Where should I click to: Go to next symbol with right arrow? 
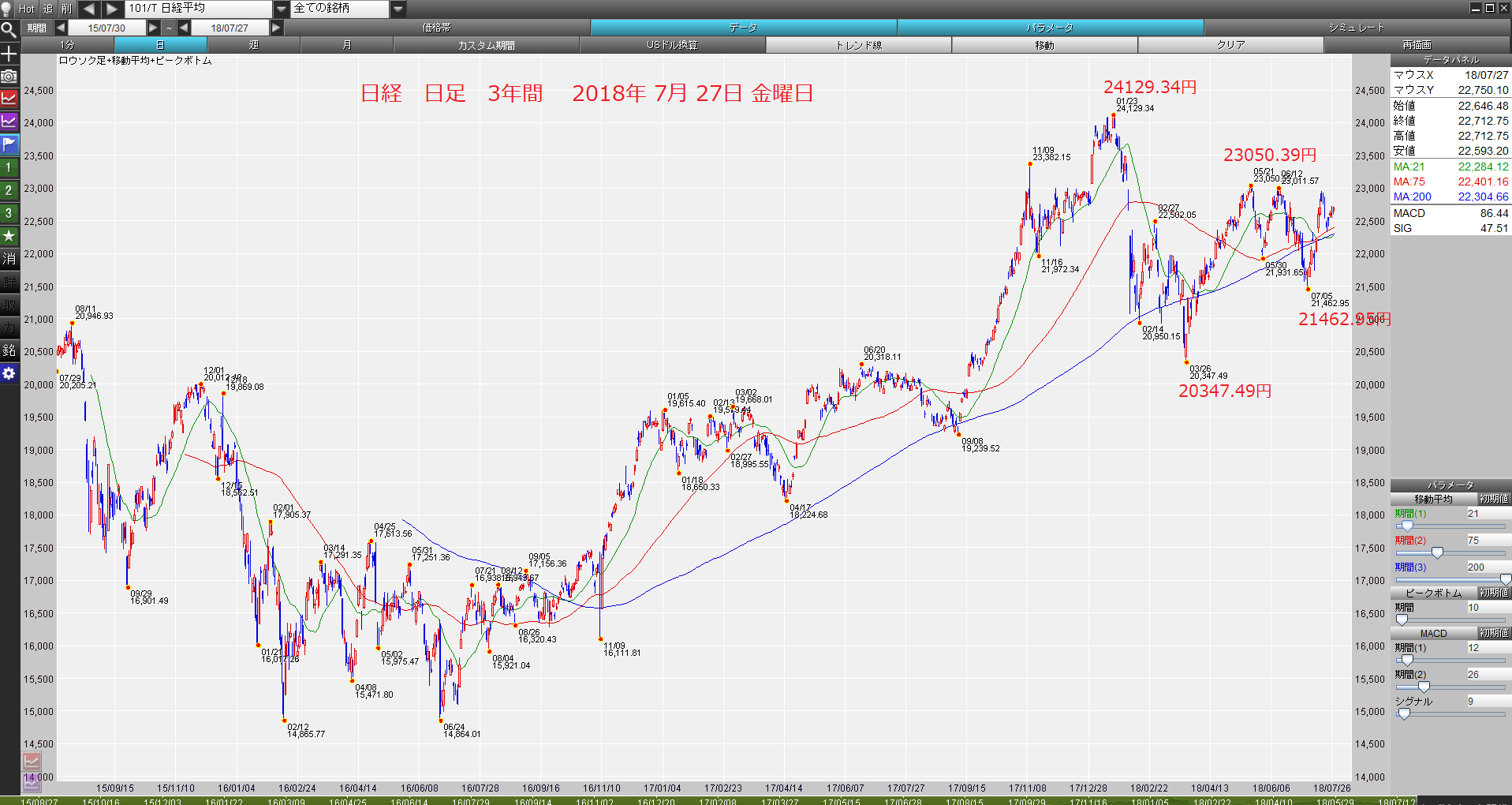click(112, 9)
